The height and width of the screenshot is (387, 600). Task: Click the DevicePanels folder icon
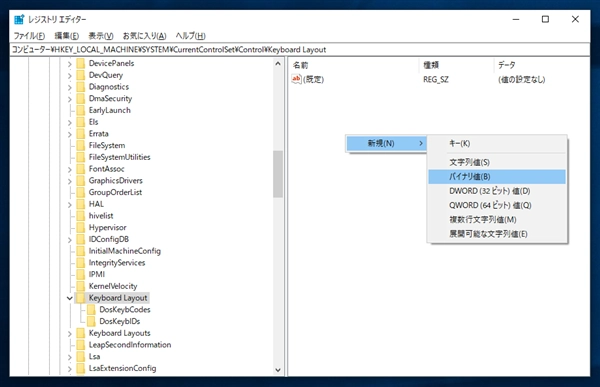80,64
